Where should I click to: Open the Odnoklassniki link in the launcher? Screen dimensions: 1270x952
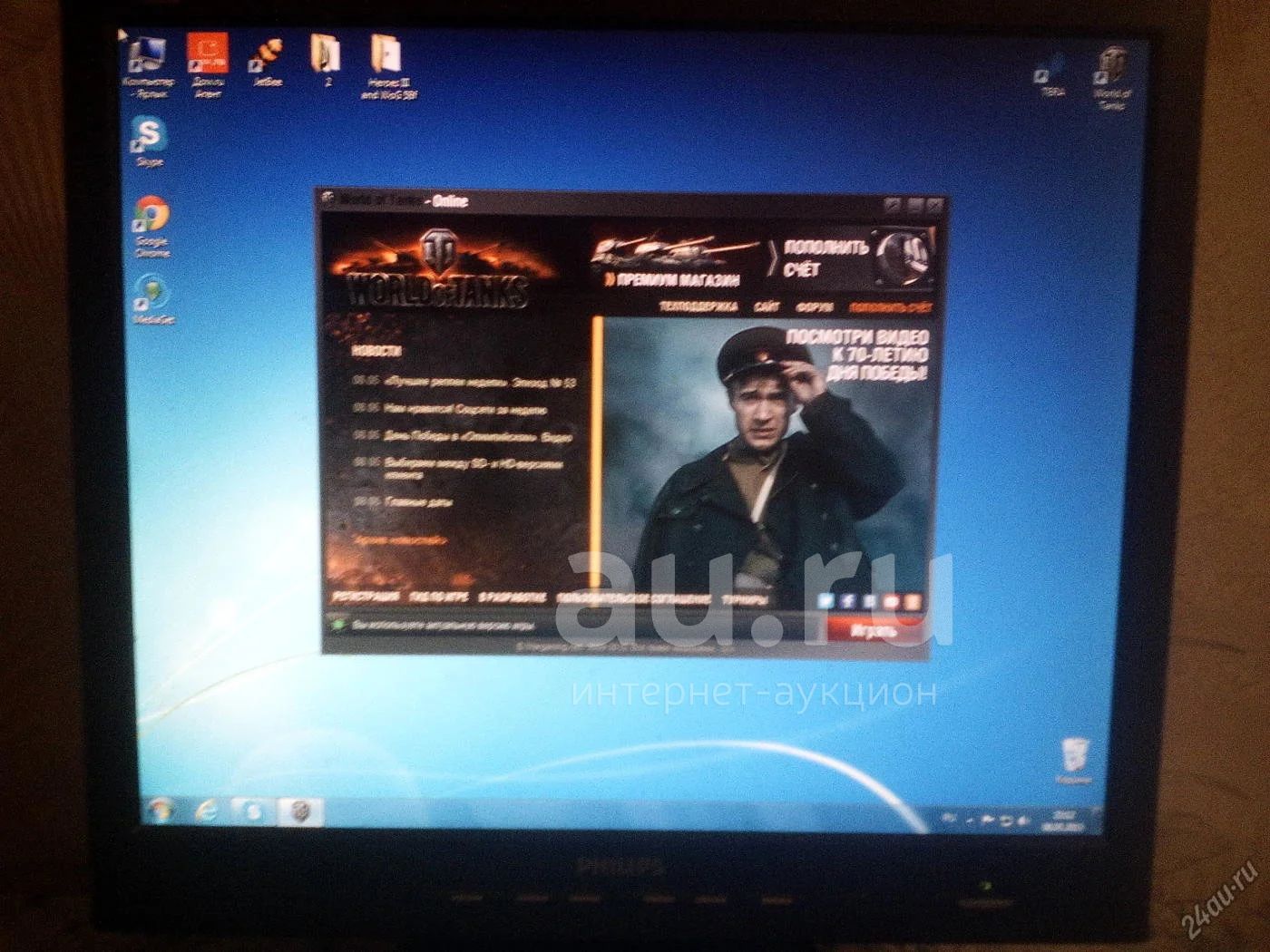(913, 602)
